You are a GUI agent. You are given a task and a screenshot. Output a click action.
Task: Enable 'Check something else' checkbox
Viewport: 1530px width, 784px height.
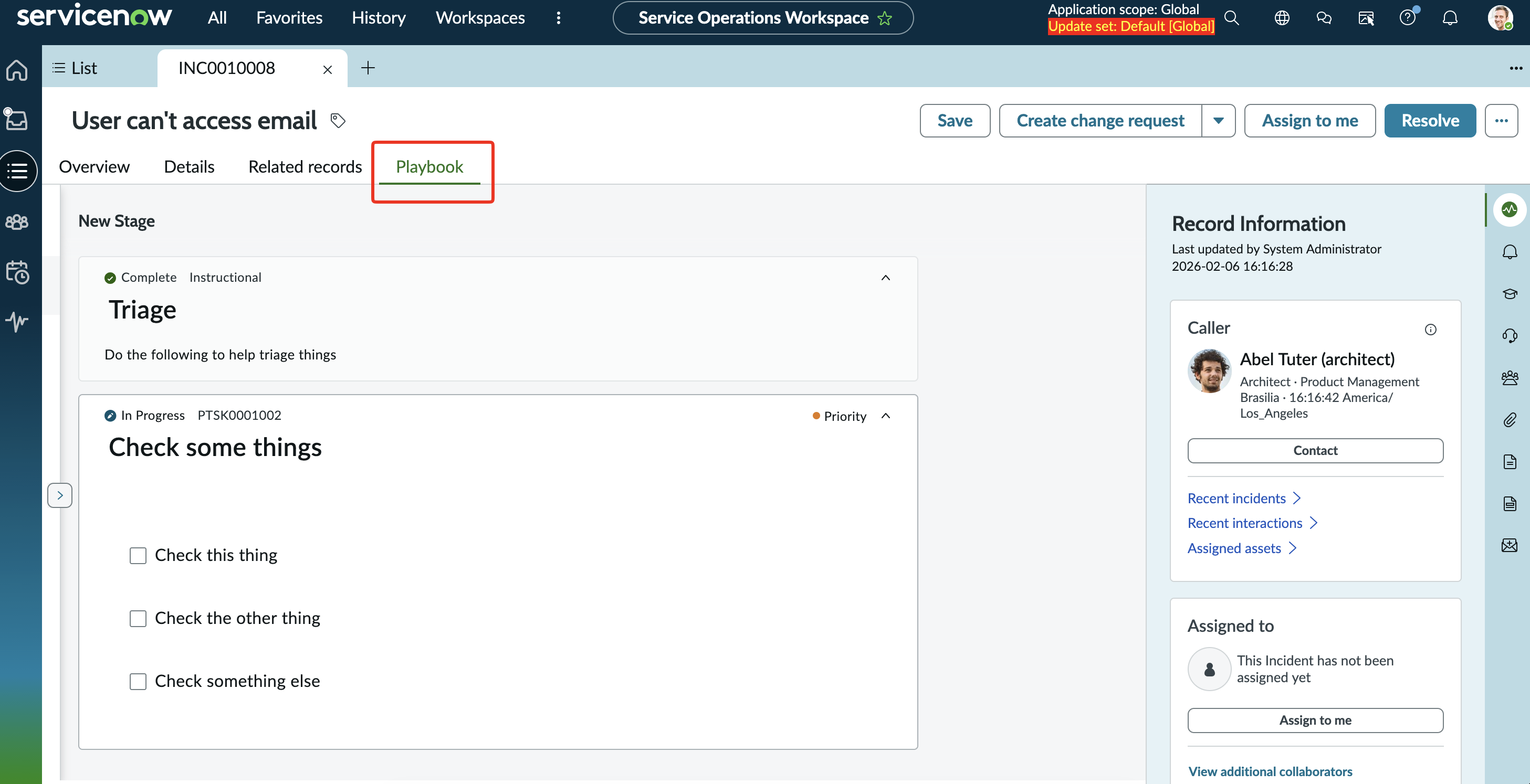coord(138,681)
